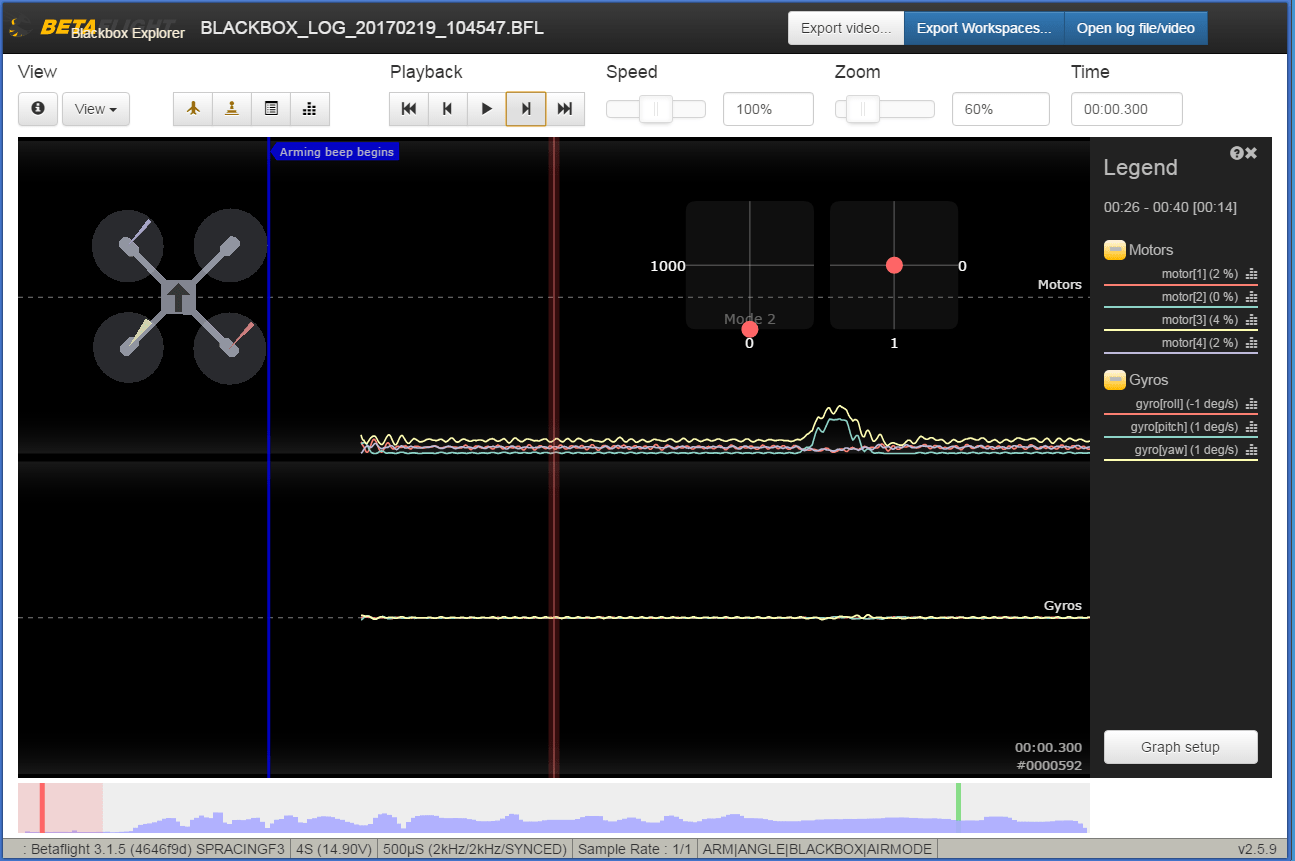Image resolution: width=1295 pixels, height=861 pixels.
Task: Click the playback Speed slider
Action: [655, 109]
